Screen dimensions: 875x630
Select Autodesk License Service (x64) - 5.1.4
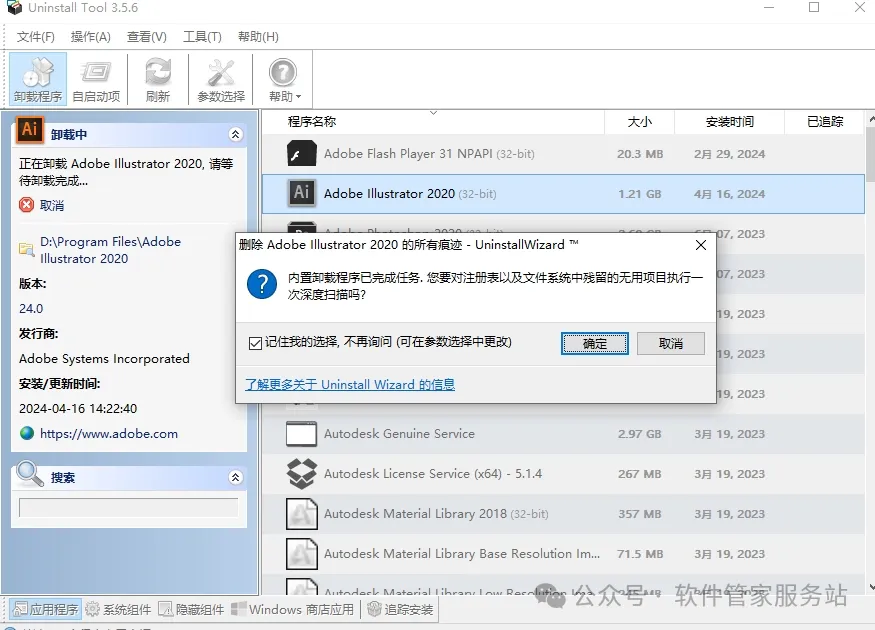point(433,474)
